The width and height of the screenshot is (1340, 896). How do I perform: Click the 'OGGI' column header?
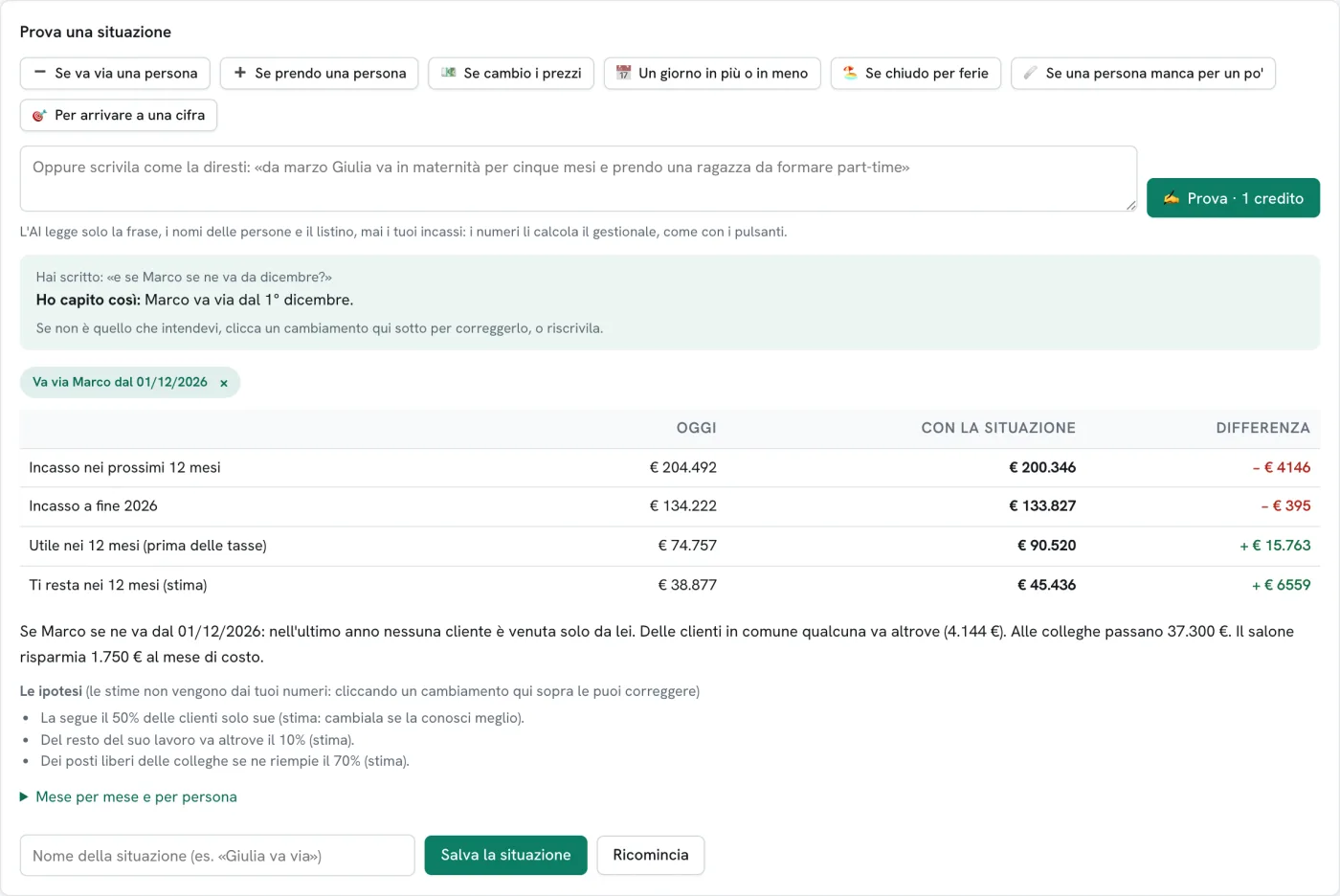696,428
